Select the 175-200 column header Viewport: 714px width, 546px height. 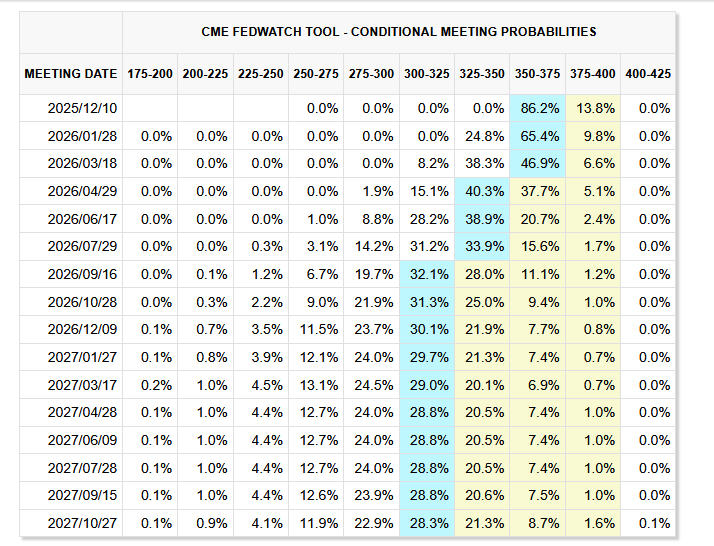point(151,74)
